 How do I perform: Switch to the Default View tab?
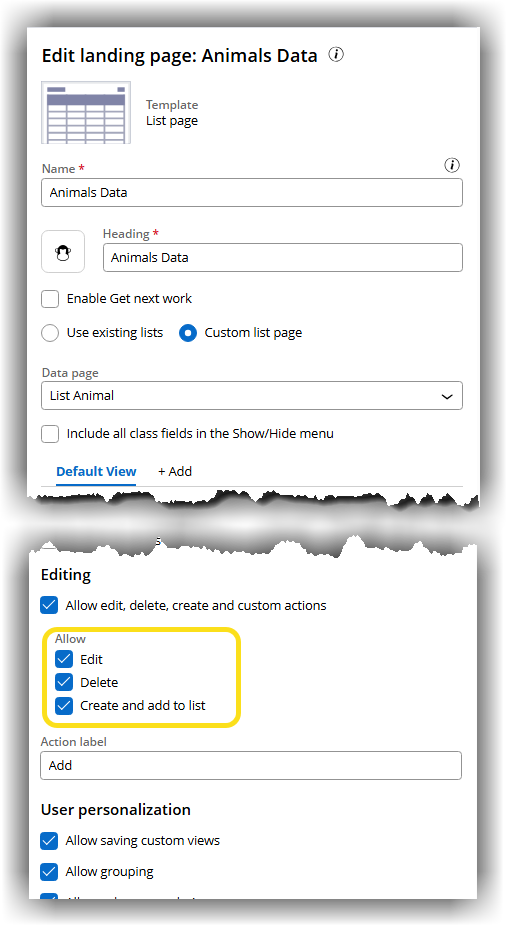click(x=96, y=471)
